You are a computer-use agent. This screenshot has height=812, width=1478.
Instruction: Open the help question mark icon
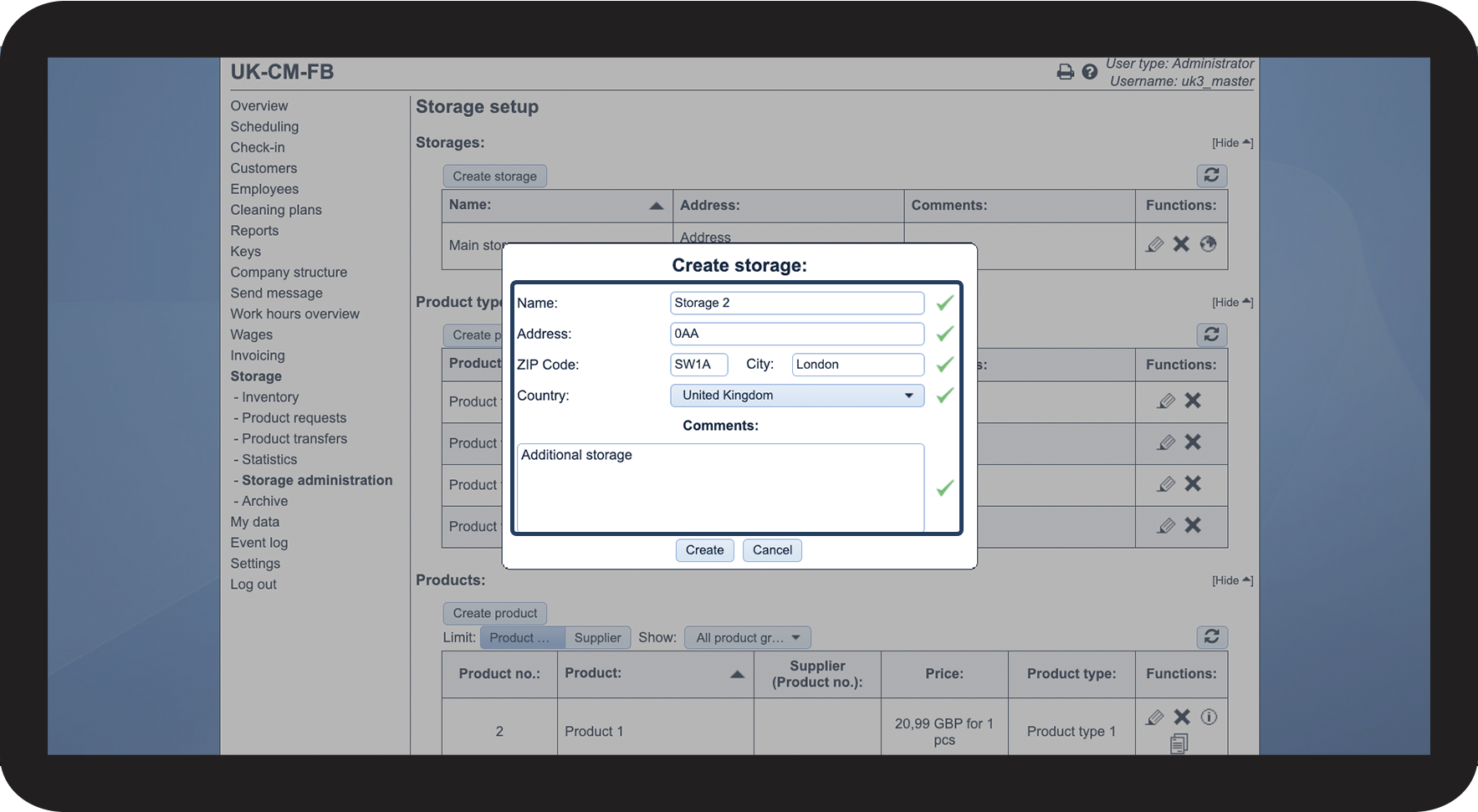point(1089,72)
